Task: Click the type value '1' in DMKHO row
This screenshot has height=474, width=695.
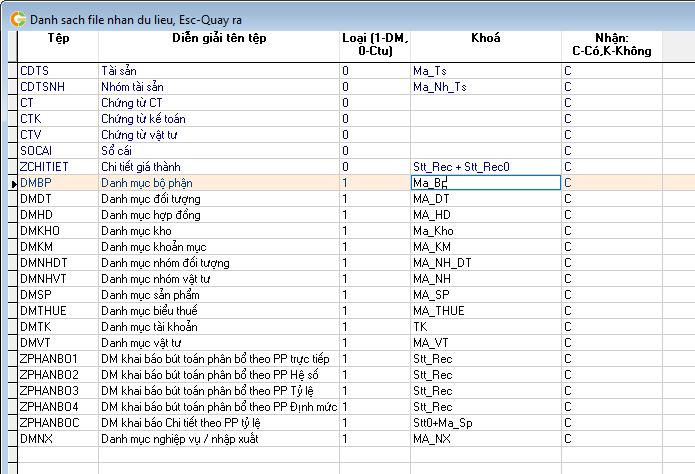Action: click(x=375, y=231)
